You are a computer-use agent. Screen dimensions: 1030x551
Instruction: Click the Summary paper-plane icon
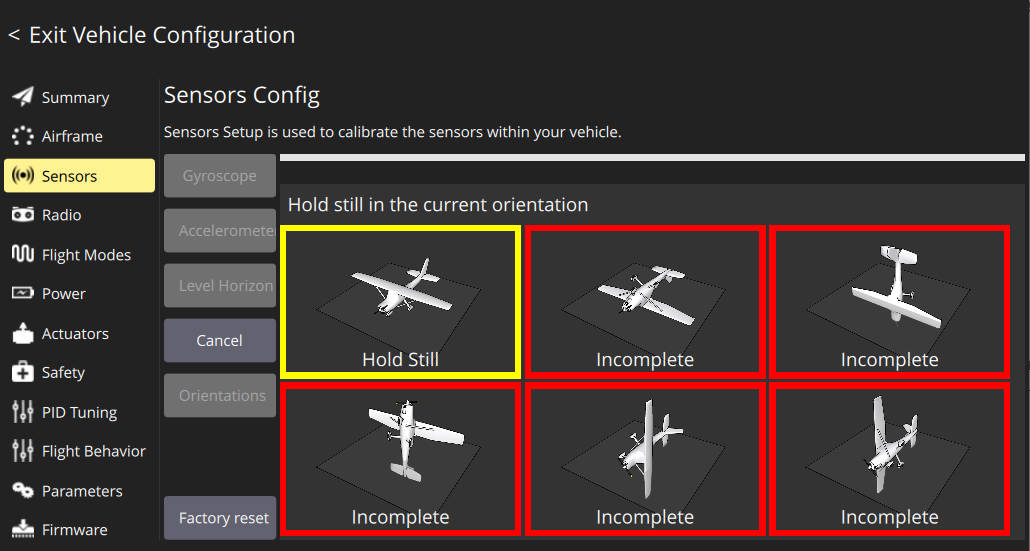22,97
